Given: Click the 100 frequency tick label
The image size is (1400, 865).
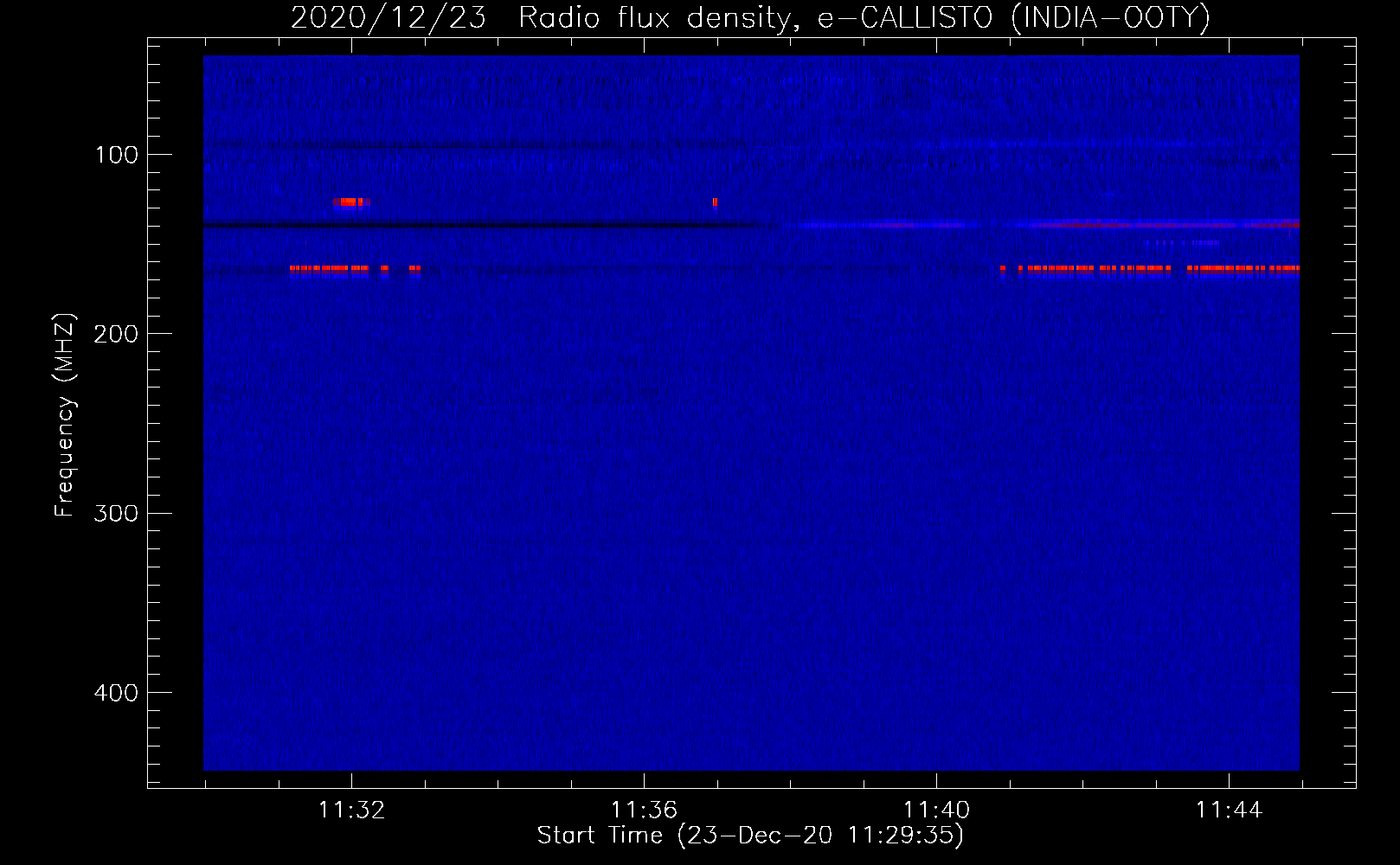Looking at the screenshot, I should [x=117, y=156].
